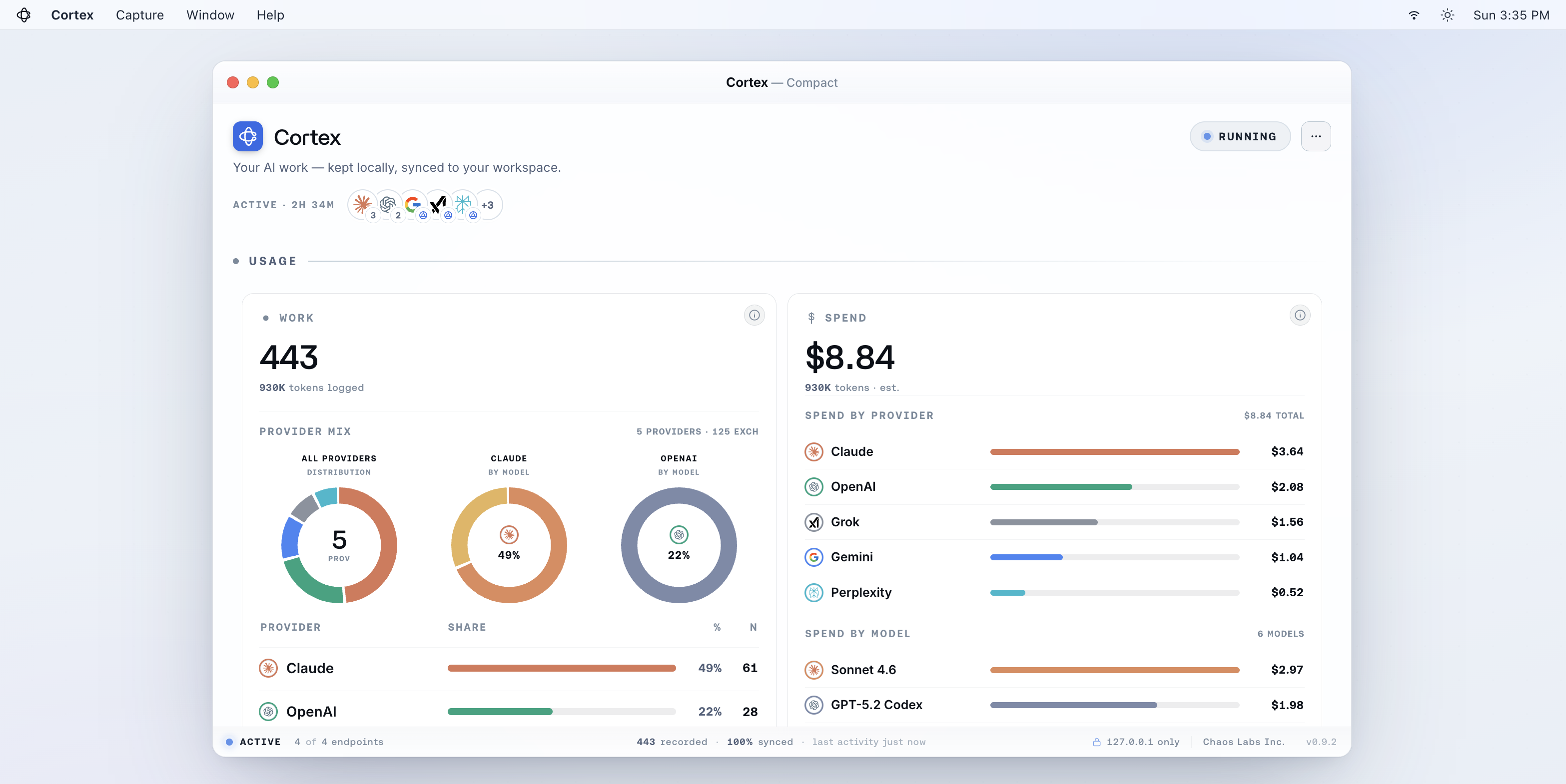The width and height of the screenshot is (1566, 784).
Task: Select the Grok chip in the active providers strip
Action: pos(438,205)
